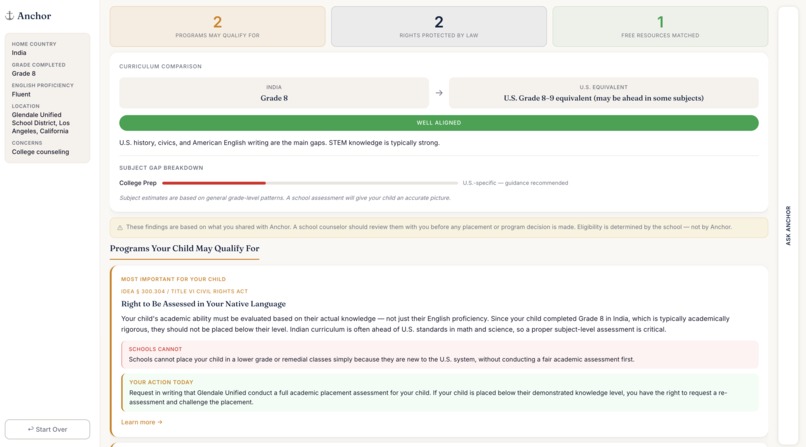Viewport: 806px width, 447px height.
Task: Click the College counseling concern
Action: click(x=40, y=152)
